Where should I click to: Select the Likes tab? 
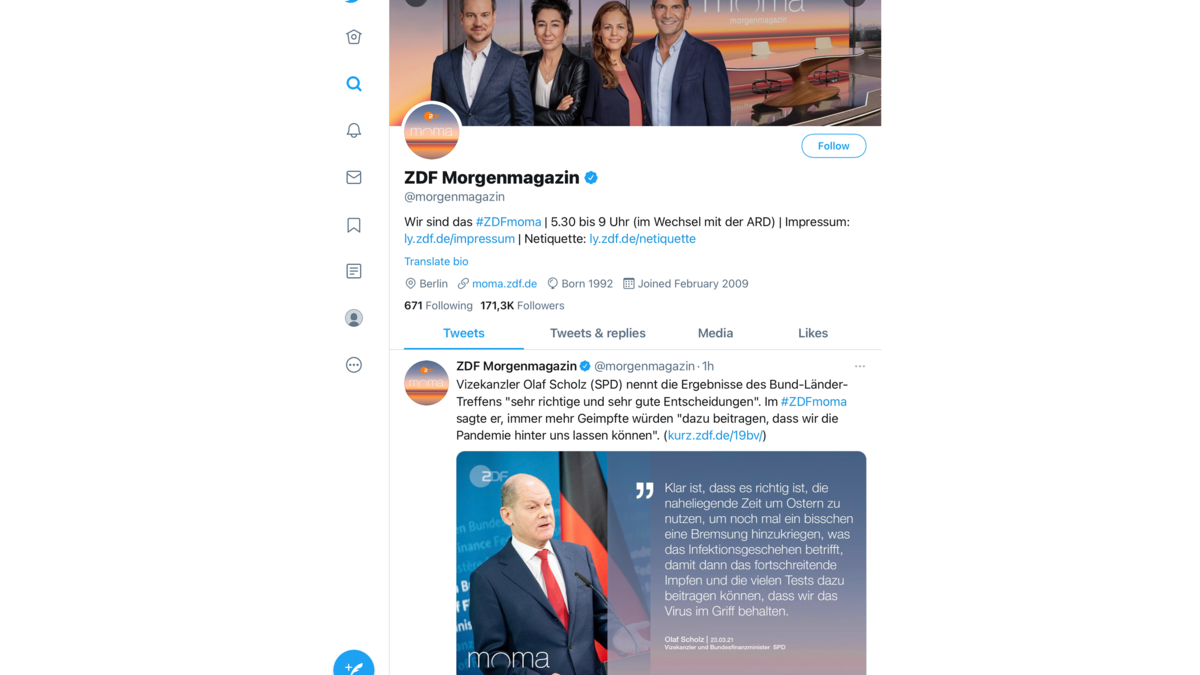coord(813,333)
